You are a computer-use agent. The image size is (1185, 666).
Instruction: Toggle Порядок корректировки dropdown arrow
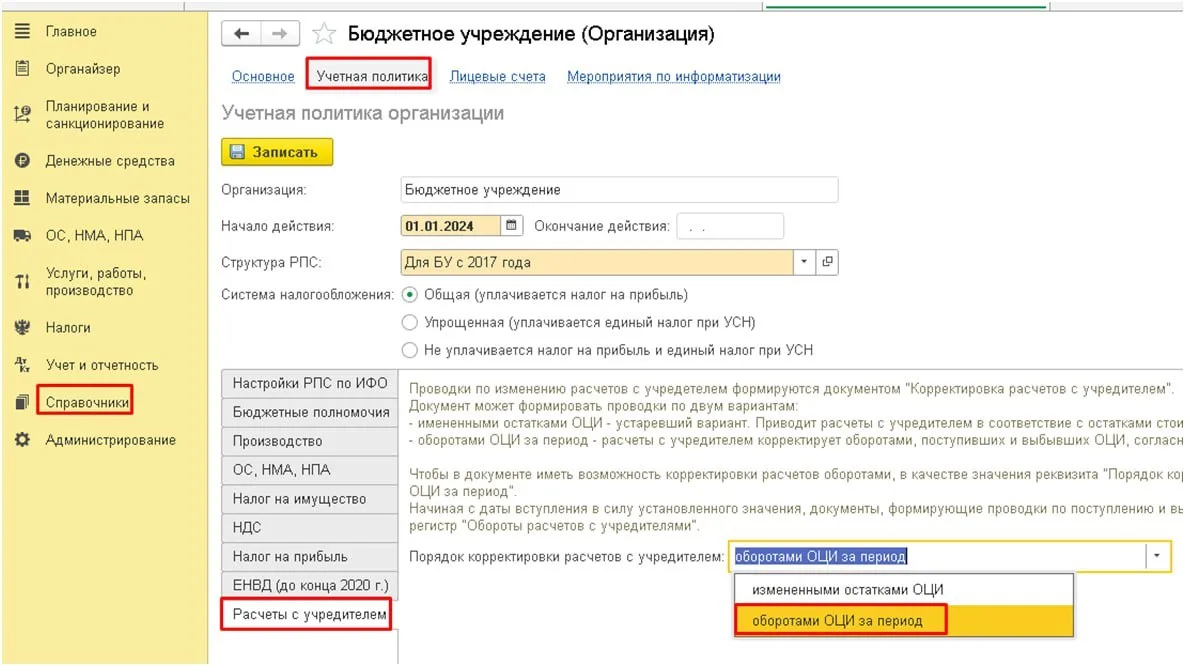pyautogui.click(x=1156, y=556)
